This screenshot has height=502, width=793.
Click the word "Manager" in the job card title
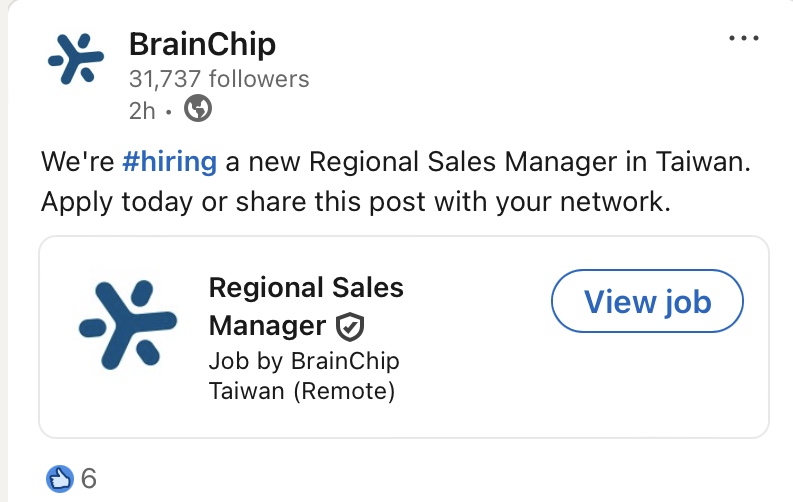click(x=267, y=326)
